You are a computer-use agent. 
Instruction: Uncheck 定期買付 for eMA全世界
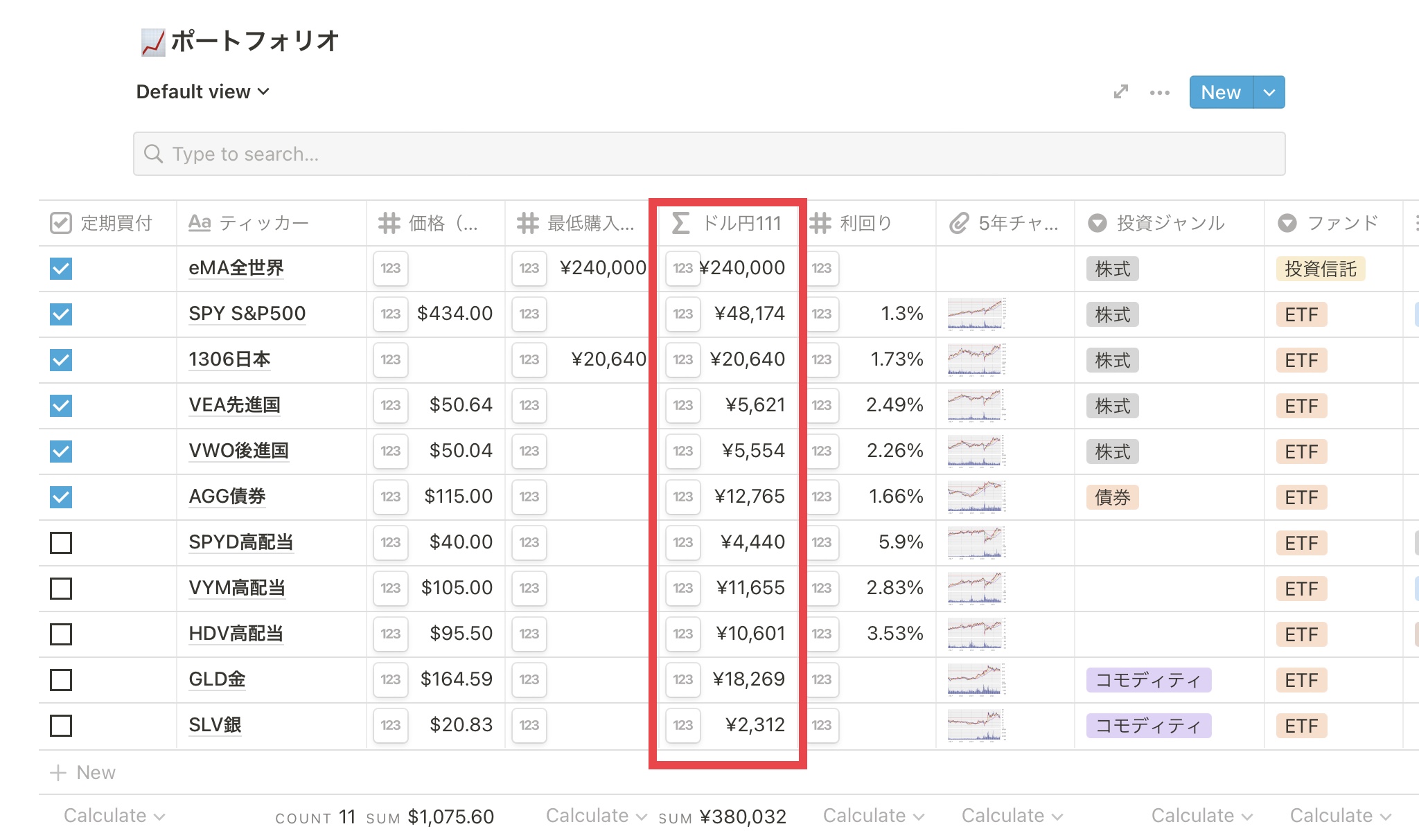tap(61, 269)
